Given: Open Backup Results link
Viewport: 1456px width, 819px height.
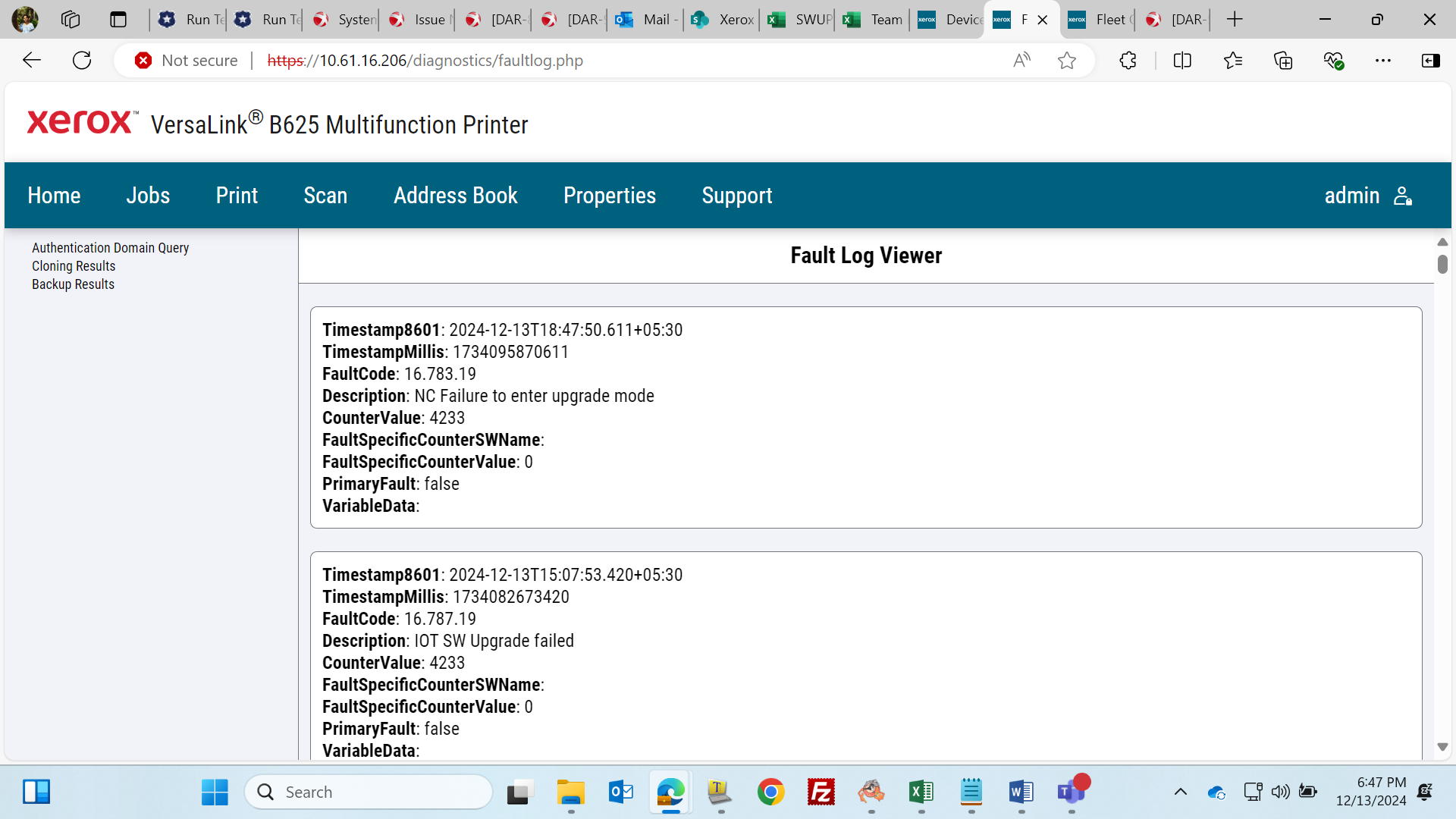Looking at the screenshot, I should [73, 284].
